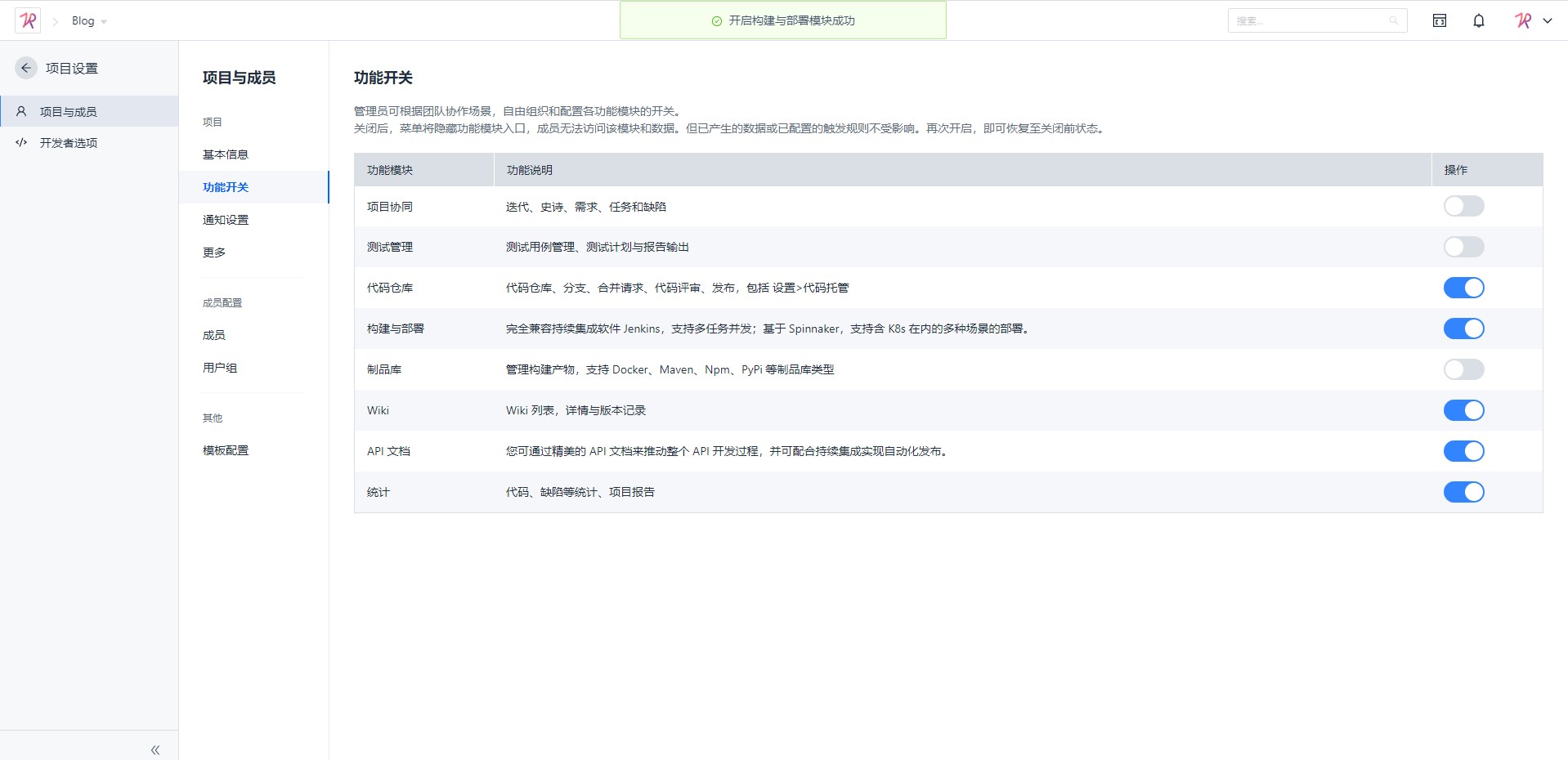Open 通知设置 menu item

(x=226, y=220)
